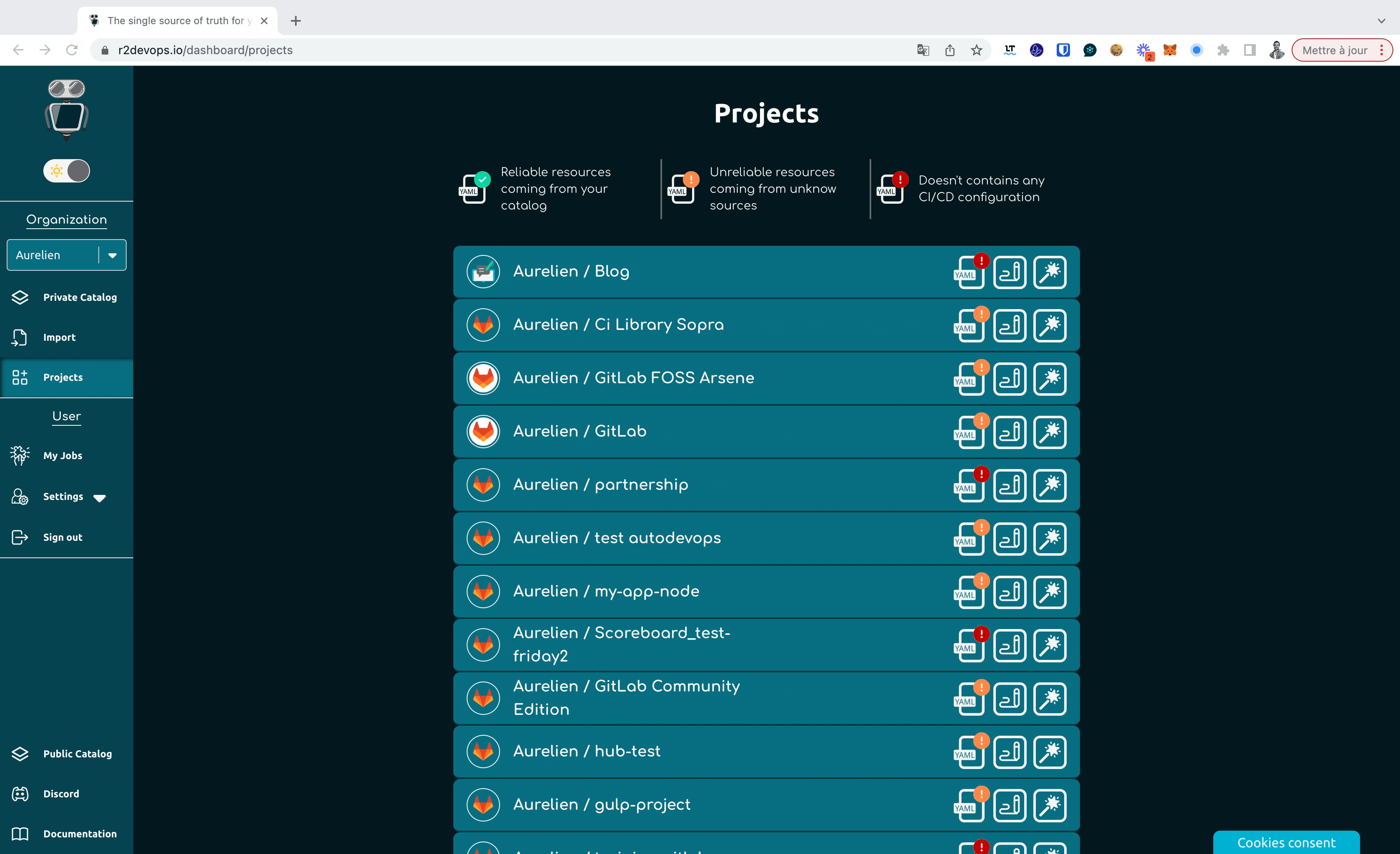Open Private Catalog from the sidebar
This screenshot has width=1400, height=854.
click(80, 297)
